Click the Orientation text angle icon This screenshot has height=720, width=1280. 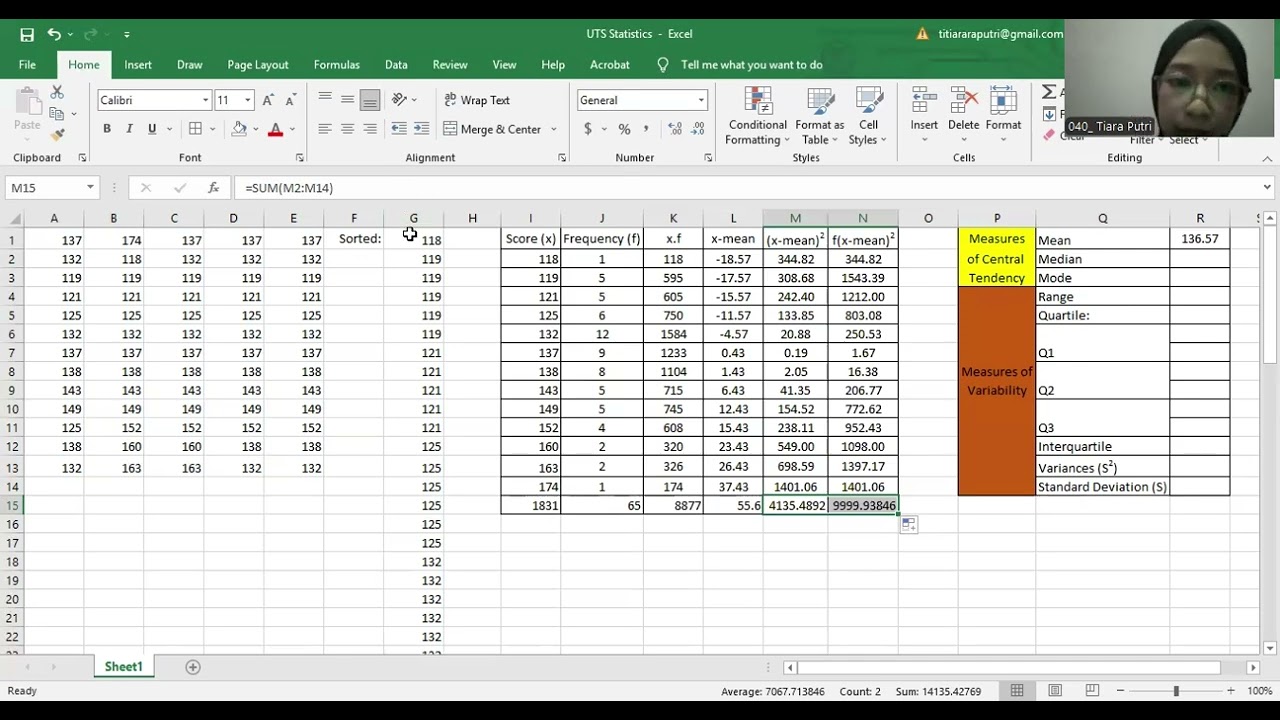399,100
